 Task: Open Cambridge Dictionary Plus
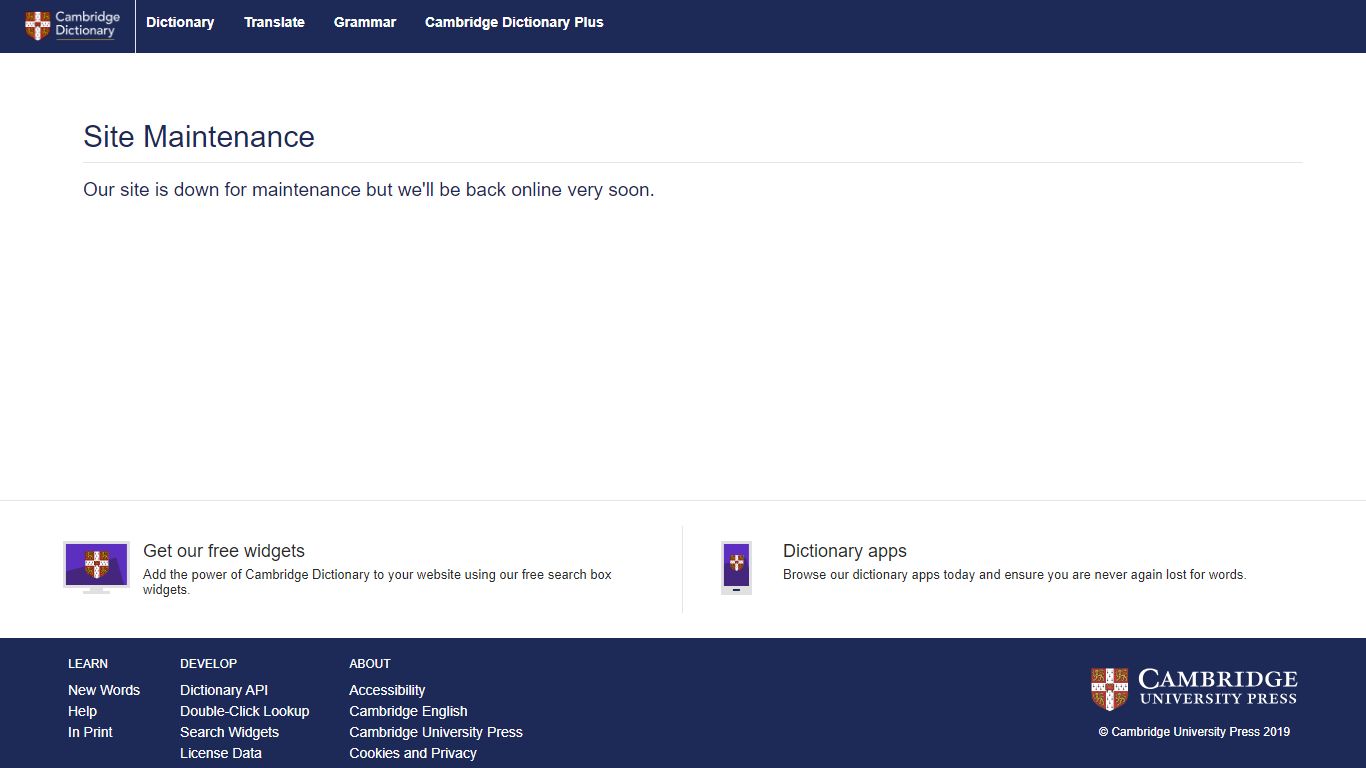coord(514,22)
